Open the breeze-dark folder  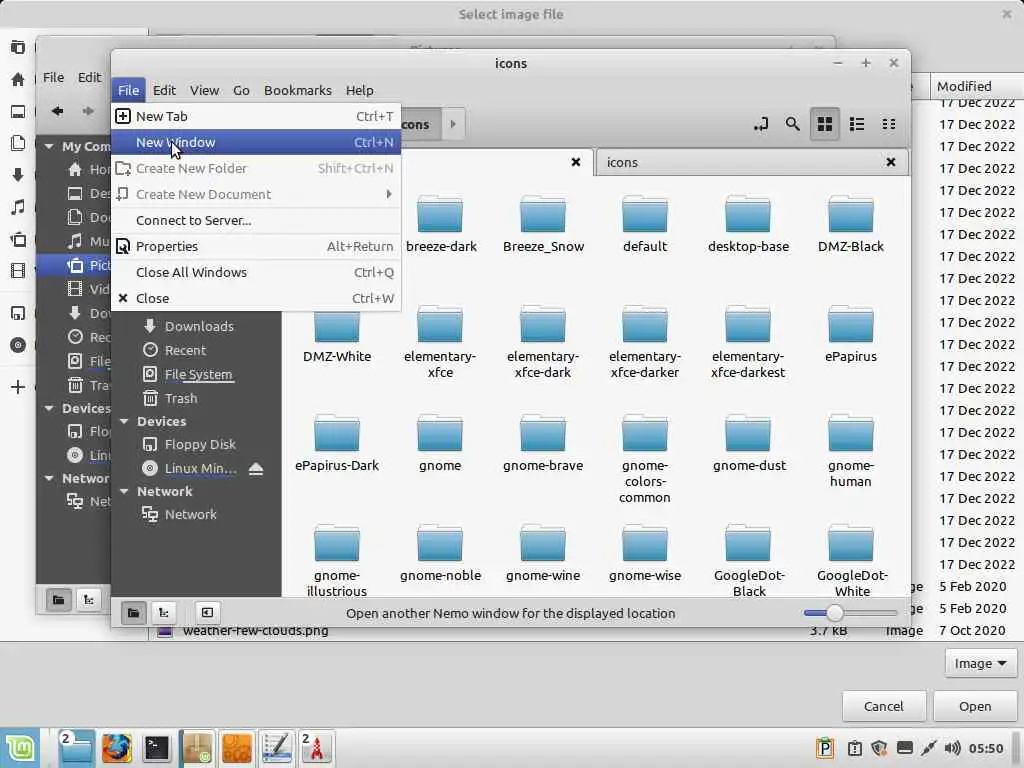click(x=441, y=223)
